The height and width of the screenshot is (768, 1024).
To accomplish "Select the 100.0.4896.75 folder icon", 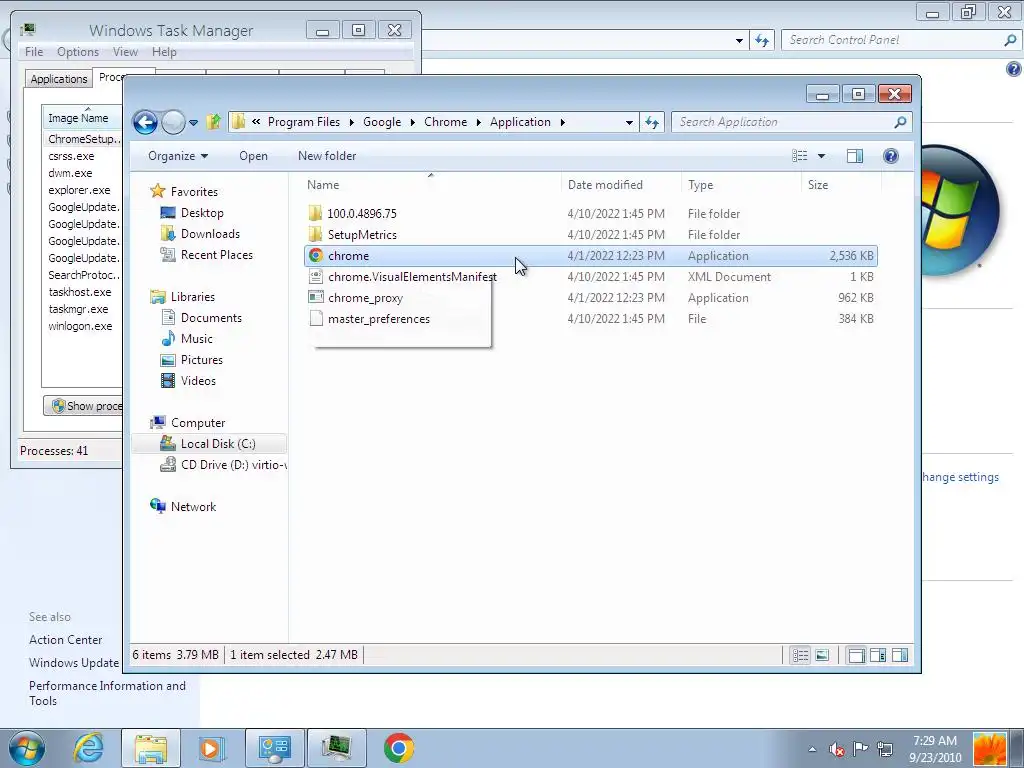I will coord(315,214).
